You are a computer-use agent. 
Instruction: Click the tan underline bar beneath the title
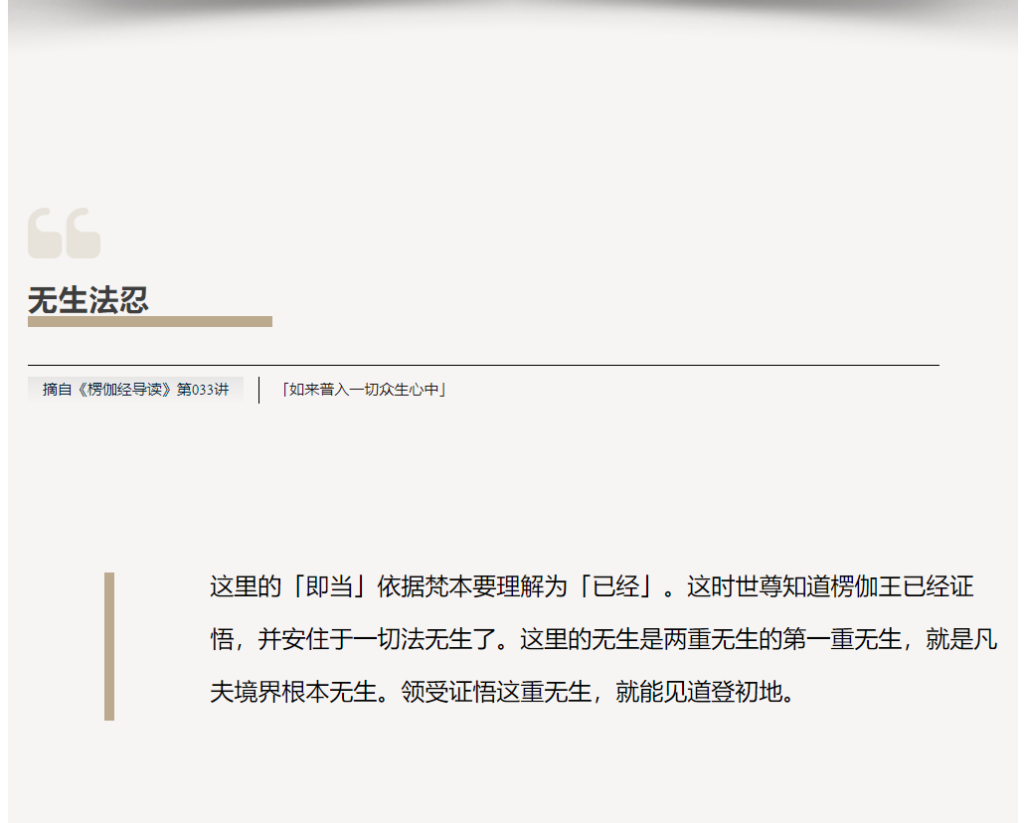coord(149,322)
